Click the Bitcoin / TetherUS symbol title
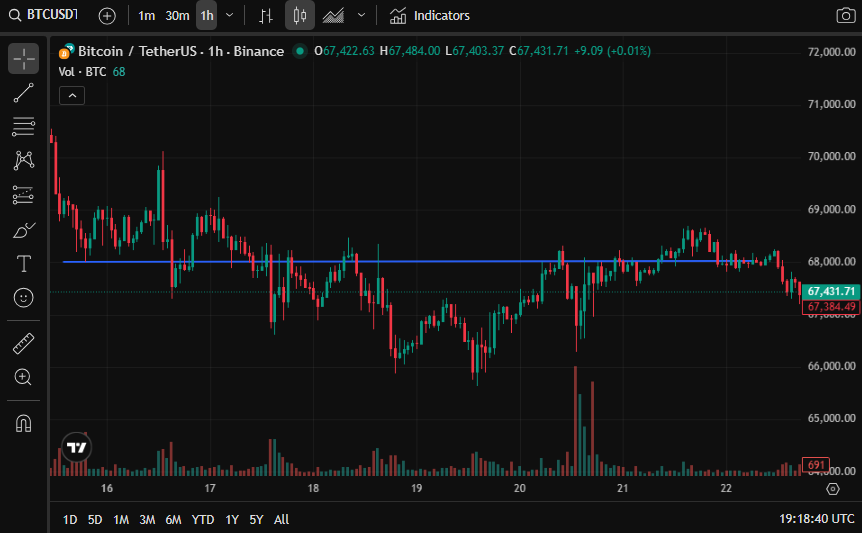The width and height of the screenshot is (862, 533). click(181, 51)
